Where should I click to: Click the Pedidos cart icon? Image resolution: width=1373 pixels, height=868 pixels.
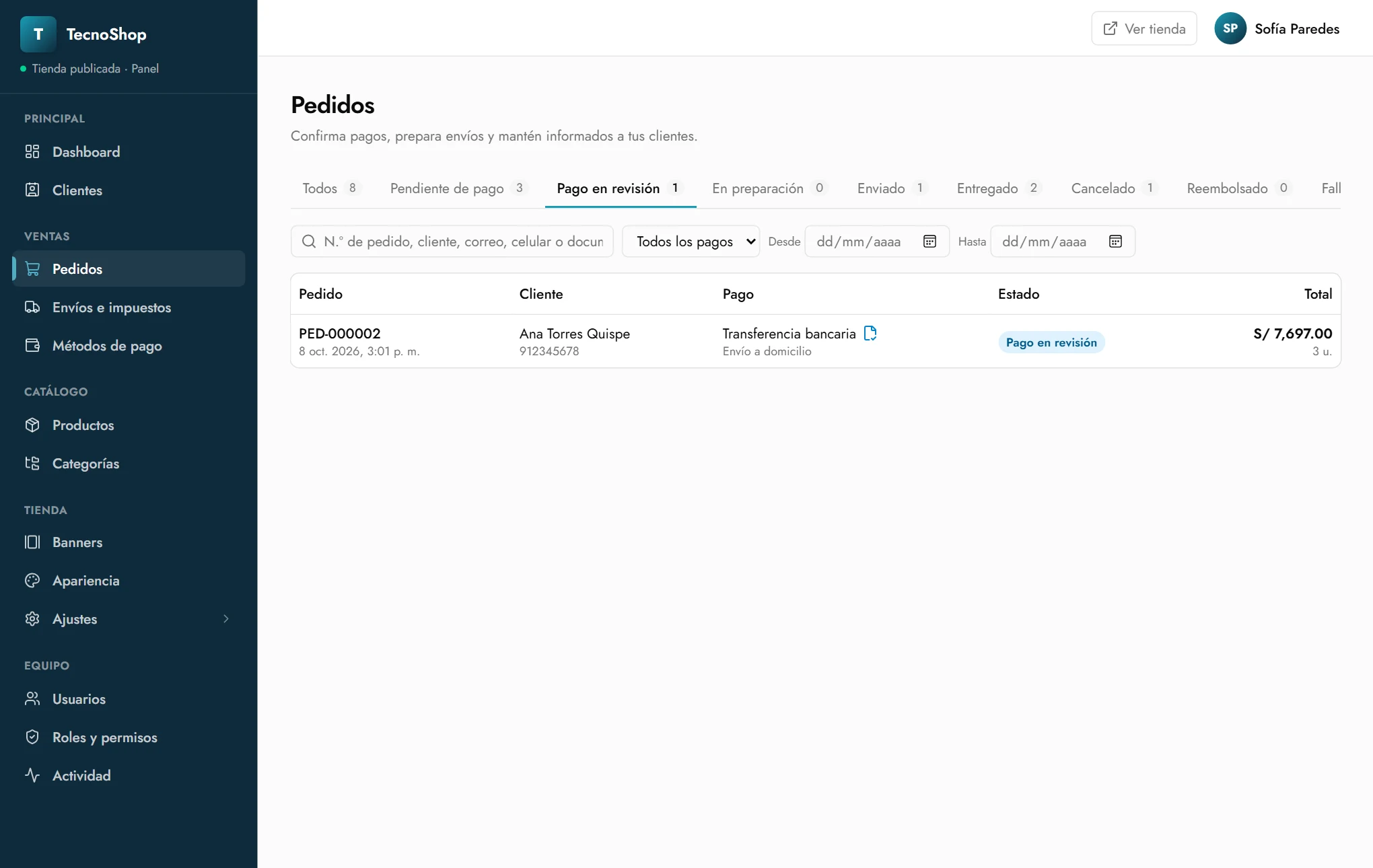[32, 268]
